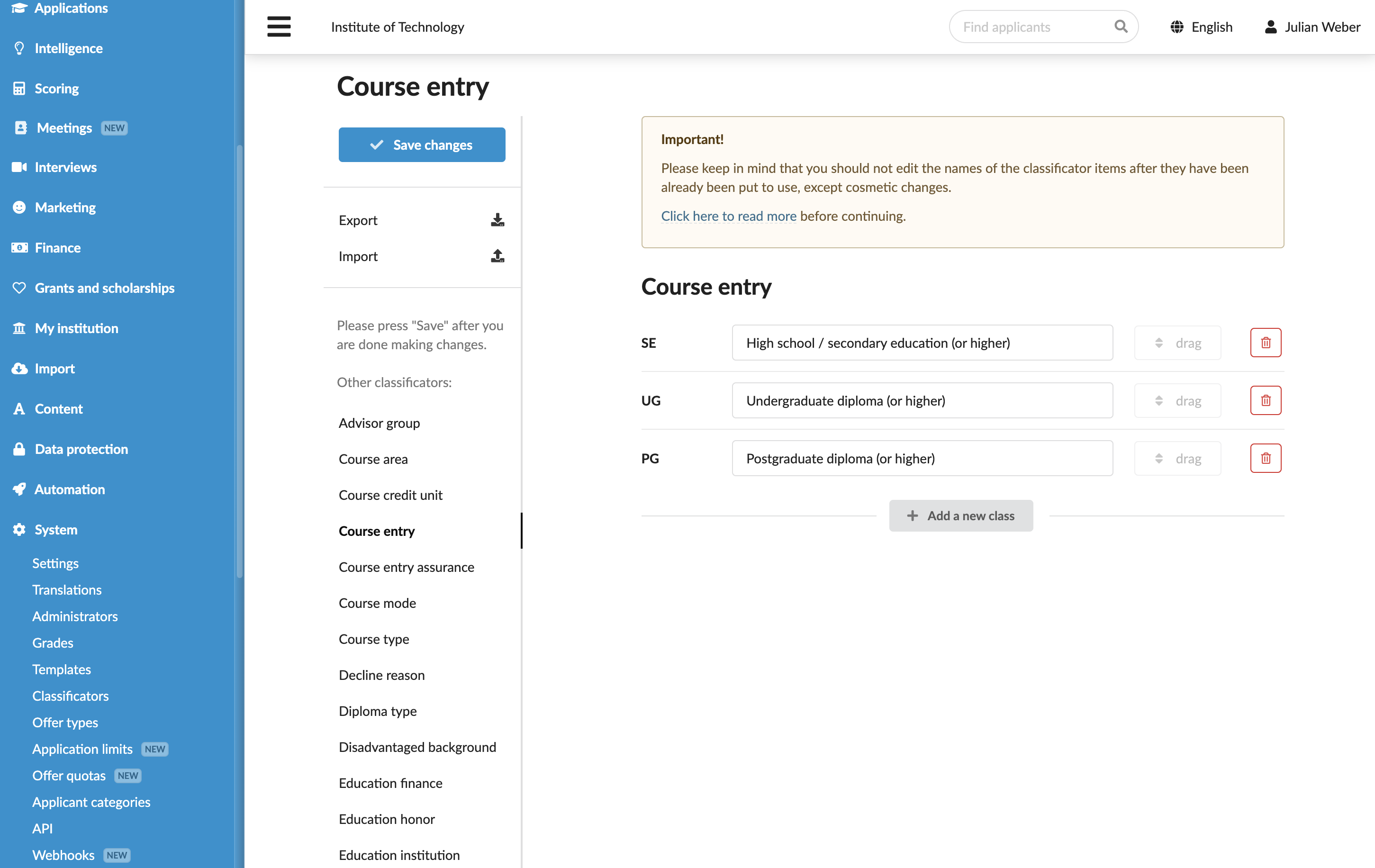Click the Meetings contact icon
The image size is (1375, 868).
tap(20, 127)
